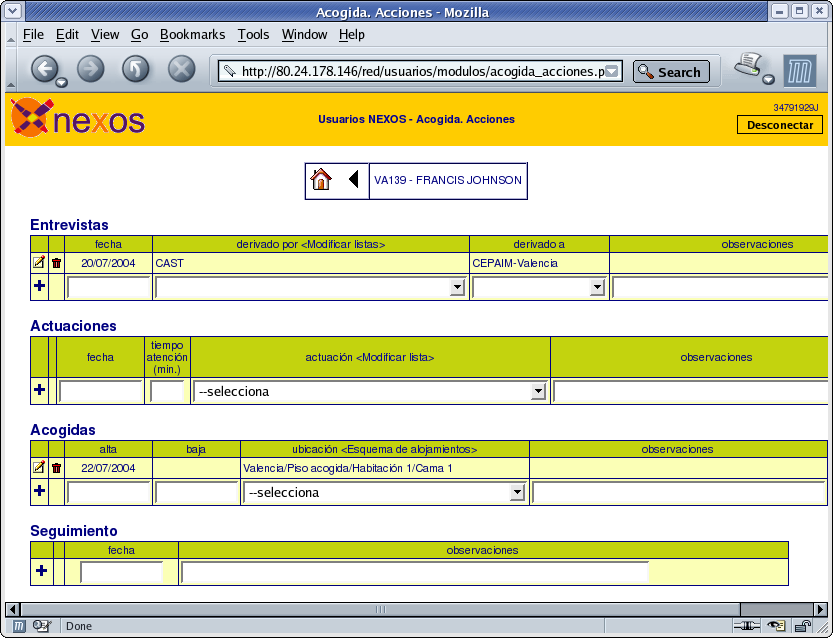This screenshot has width=833, height=638.
Task: Open the Back button history dropdown arrow
Action: 62,82
